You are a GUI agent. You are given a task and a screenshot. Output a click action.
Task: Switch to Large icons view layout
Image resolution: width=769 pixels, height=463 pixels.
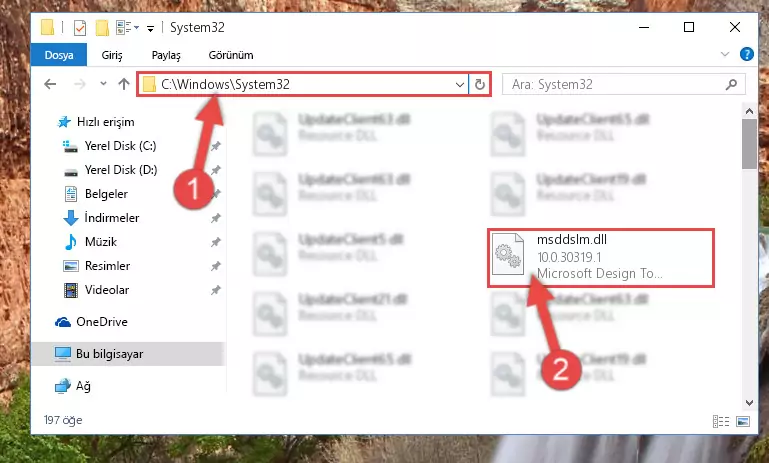(743, 421)
